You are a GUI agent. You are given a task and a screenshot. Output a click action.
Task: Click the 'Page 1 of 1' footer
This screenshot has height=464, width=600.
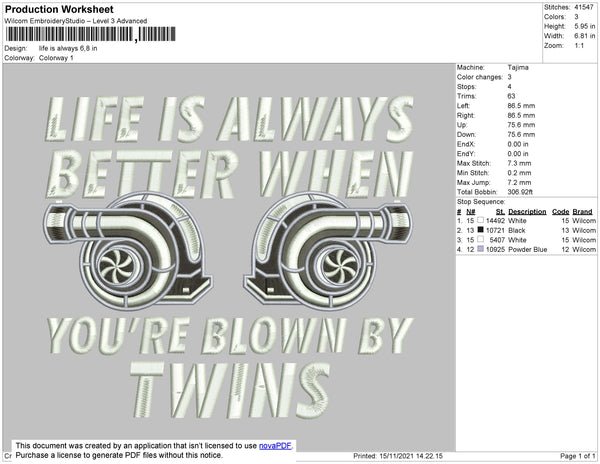[x=578, y=456]
